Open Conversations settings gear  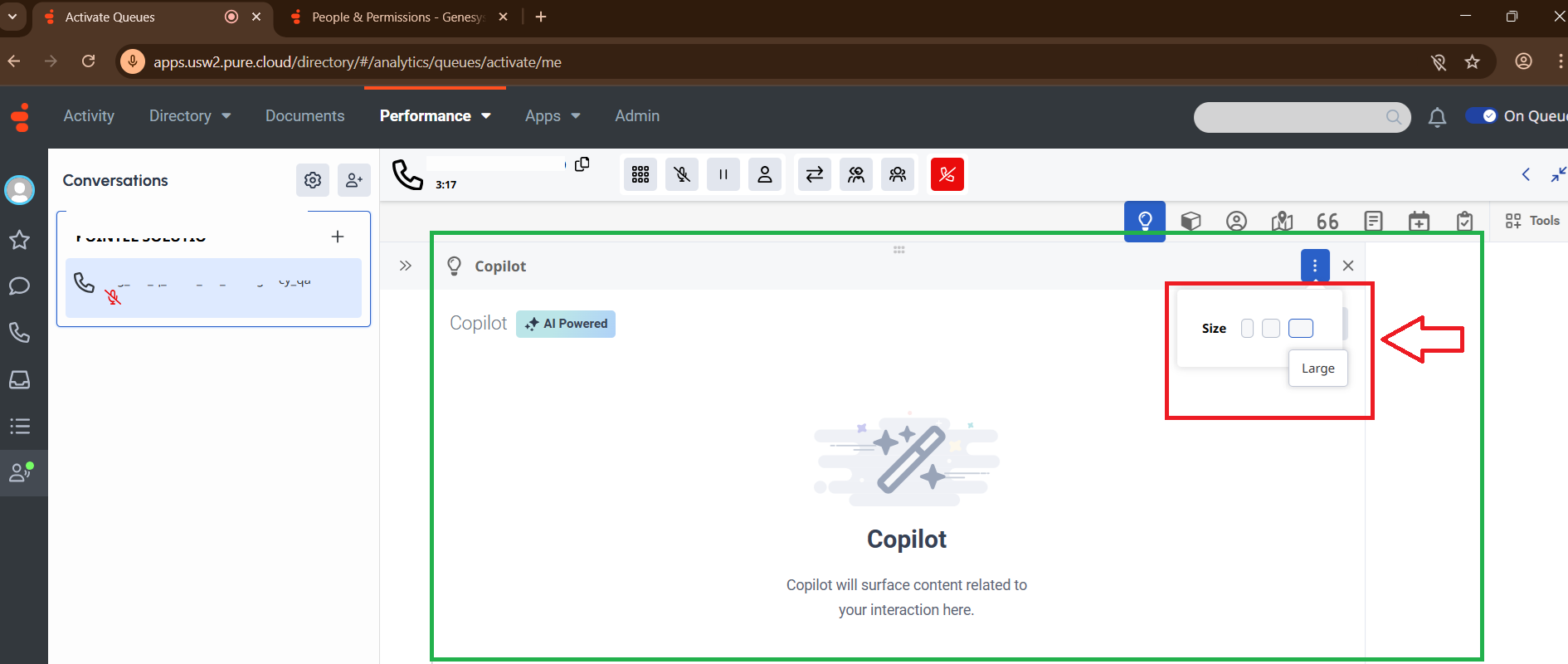tap(313, 180)
